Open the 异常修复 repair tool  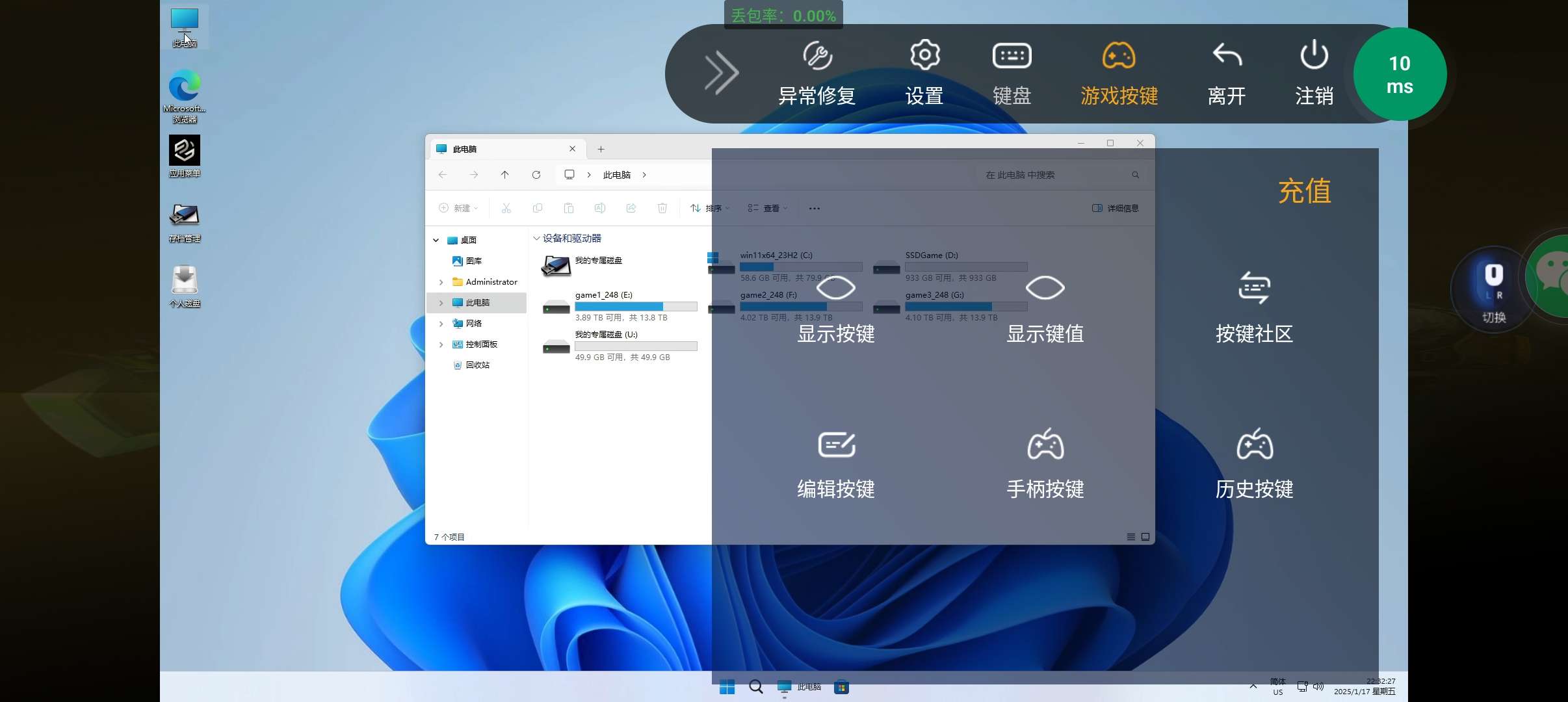click(817, 73)
